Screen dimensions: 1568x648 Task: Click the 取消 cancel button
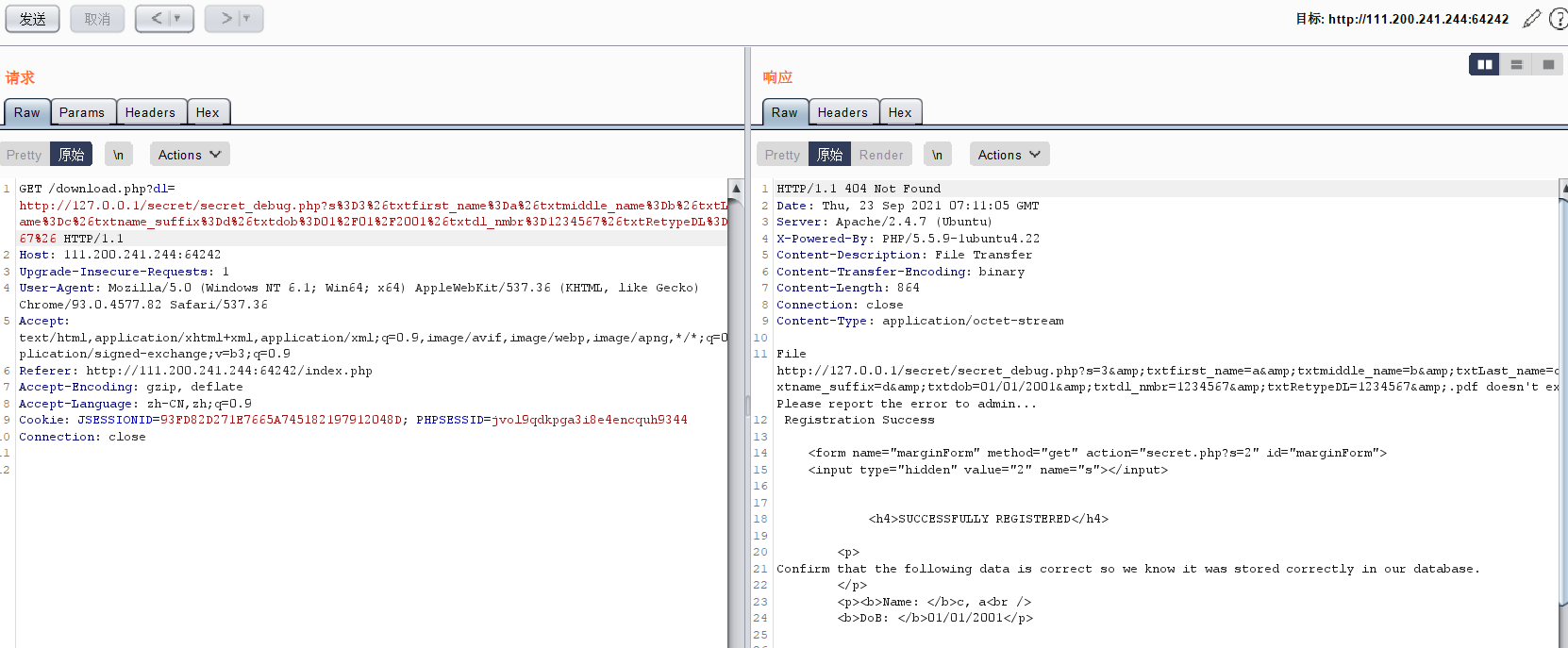click(x=97, y=18)
